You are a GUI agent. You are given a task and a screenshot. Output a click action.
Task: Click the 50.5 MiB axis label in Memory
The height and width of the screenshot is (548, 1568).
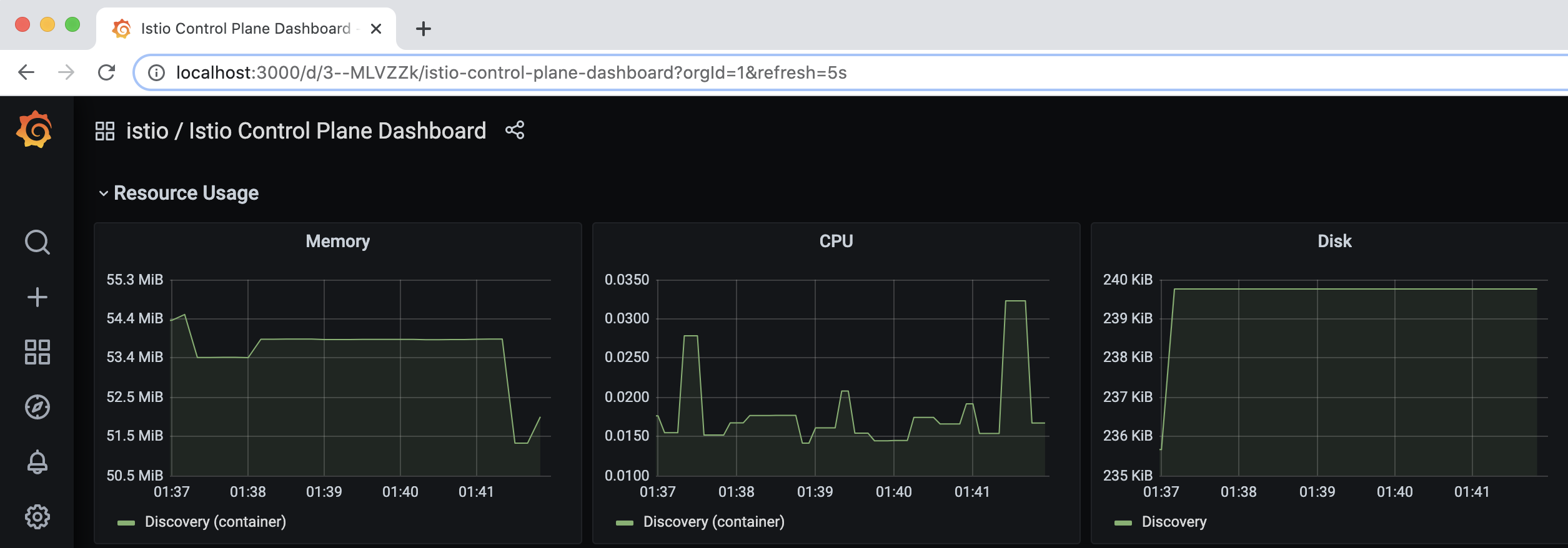[135, 476]
